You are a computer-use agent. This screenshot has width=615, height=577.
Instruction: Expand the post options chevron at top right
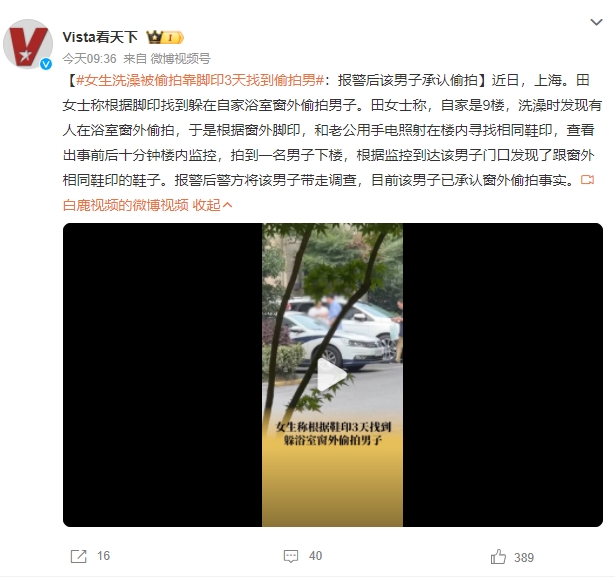pyautogui.click(x=596, y=22)
